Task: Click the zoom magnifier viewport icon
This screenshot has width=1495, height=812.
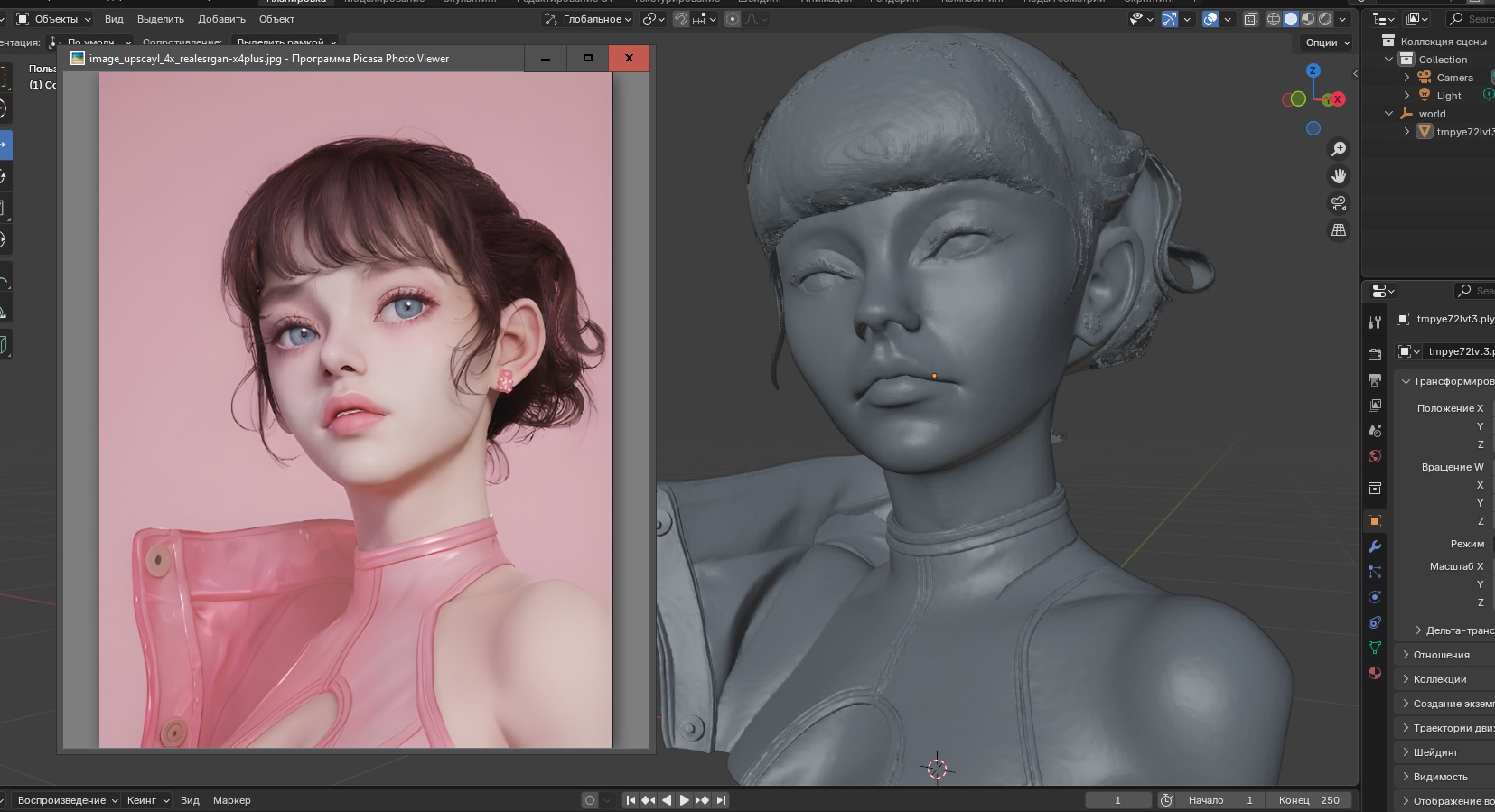Action: click(x=1339, y=149)
